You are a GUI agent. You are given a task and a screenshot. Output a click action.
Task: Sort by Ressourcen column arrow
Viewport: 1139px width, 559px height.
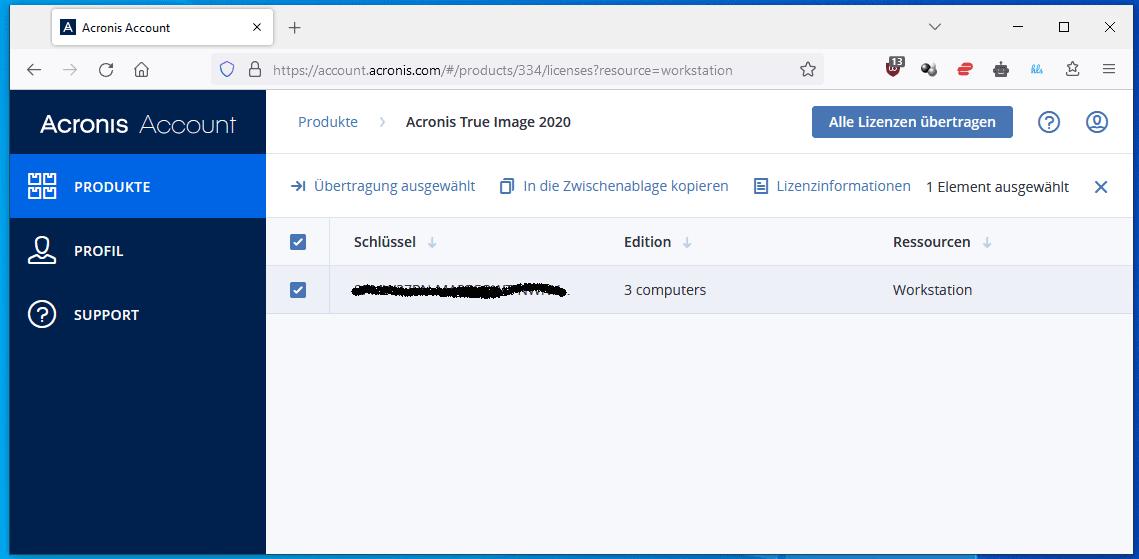pos(987,243)
